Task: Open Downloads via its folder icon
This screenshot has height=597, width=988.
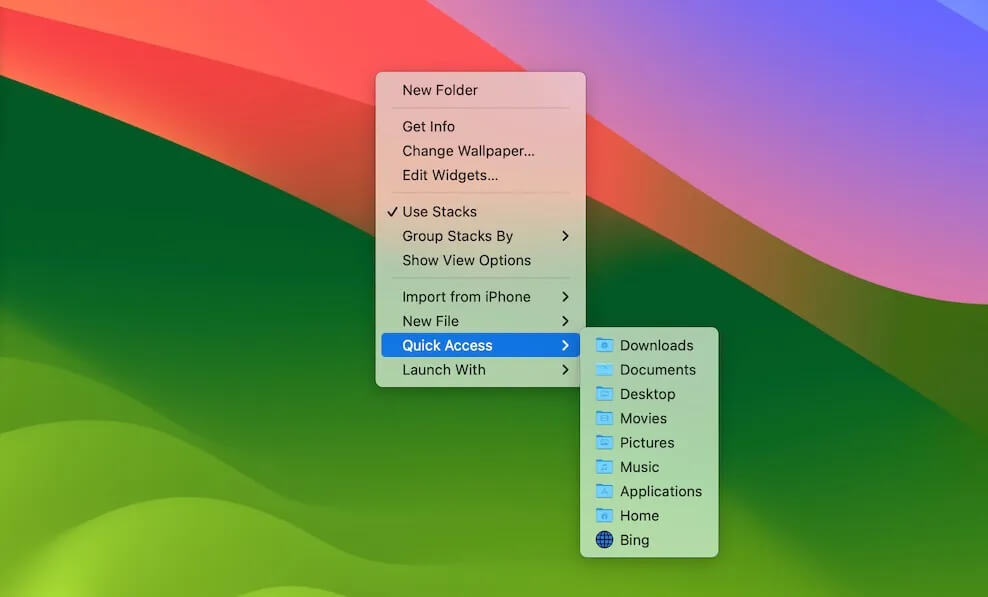Action: click(604, 345)
